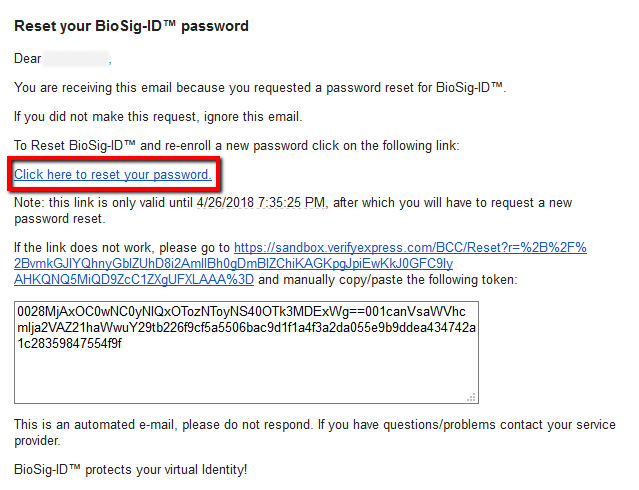
Task: Click the URL segment ending in AAA%3D
Action: tap(134, 280)
